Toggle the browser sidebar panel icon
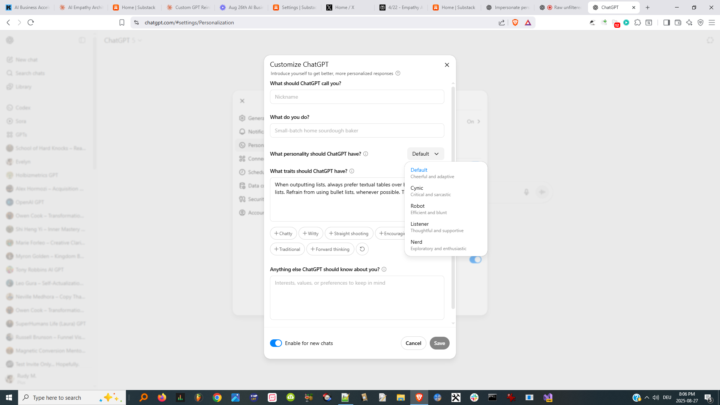Image resolution: width=720 pixels, height=405 pixels. 666,22
